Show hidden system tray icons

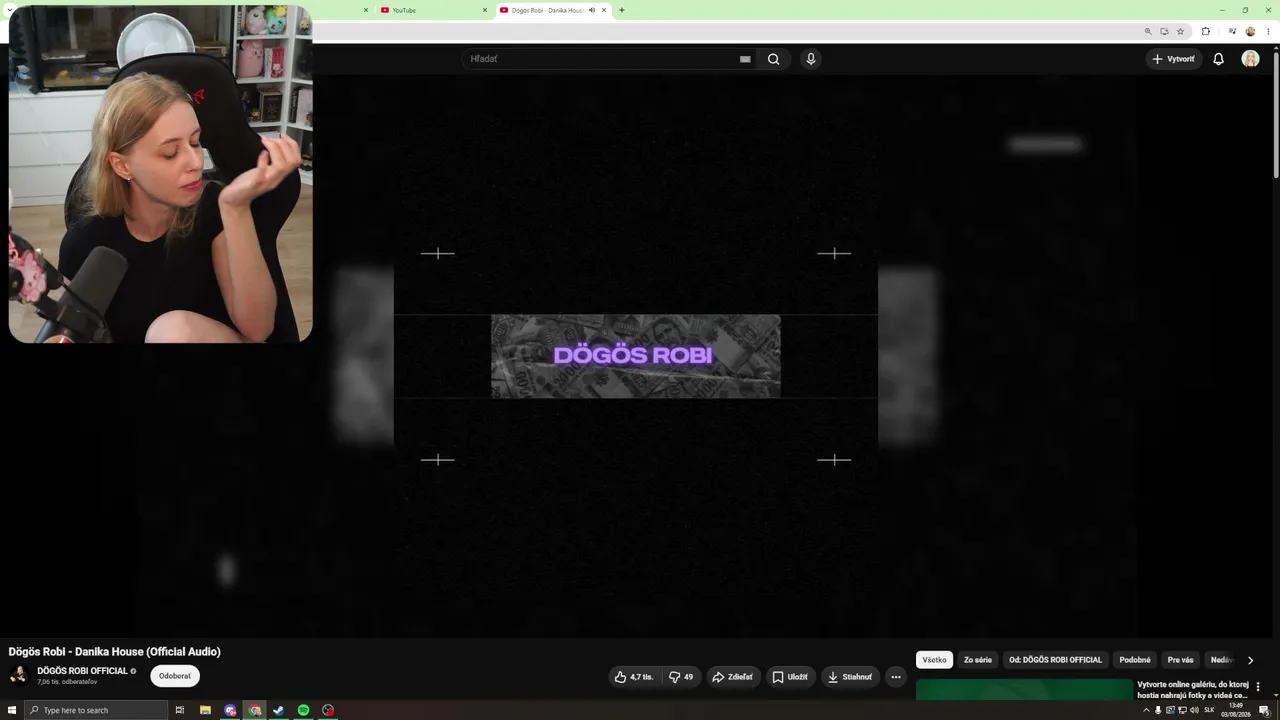[1146, 710]
